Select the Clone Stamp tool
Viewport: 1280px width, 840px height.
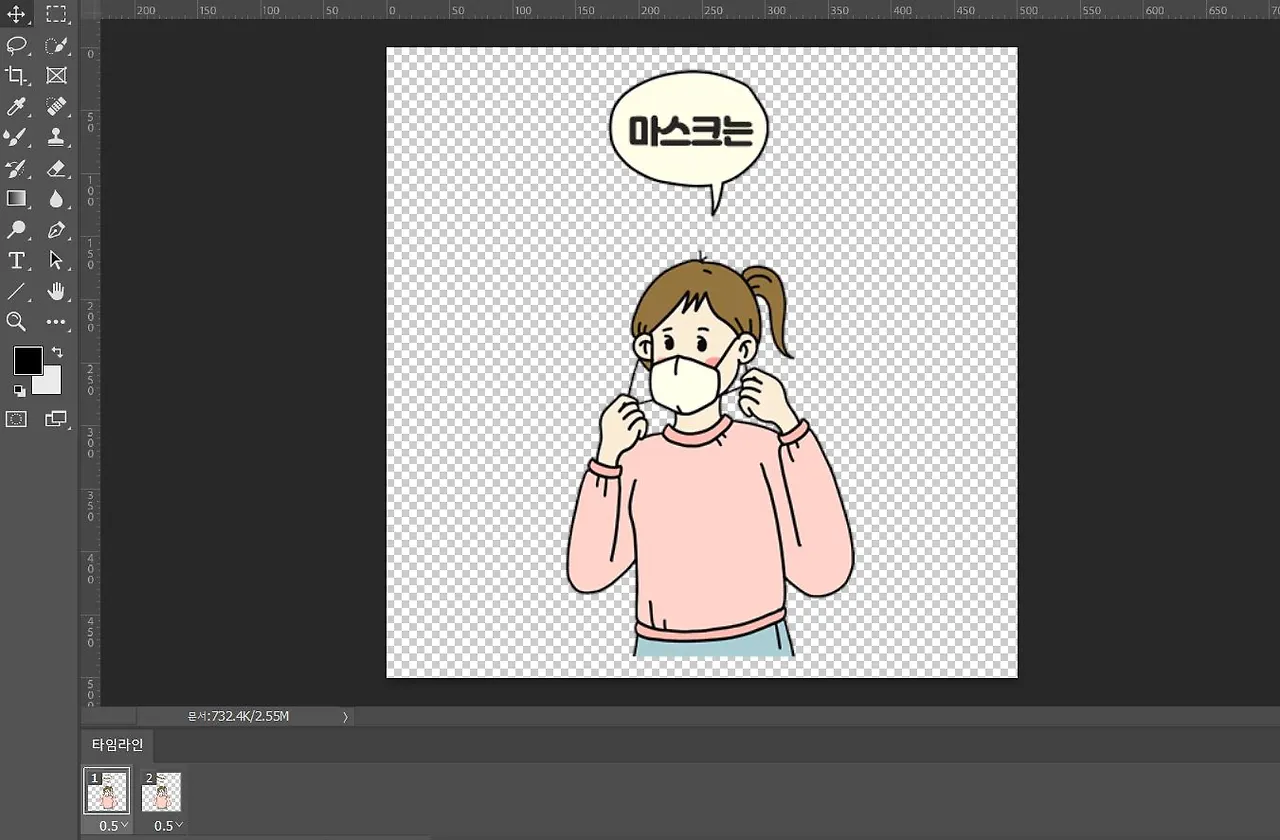(57, 138)
